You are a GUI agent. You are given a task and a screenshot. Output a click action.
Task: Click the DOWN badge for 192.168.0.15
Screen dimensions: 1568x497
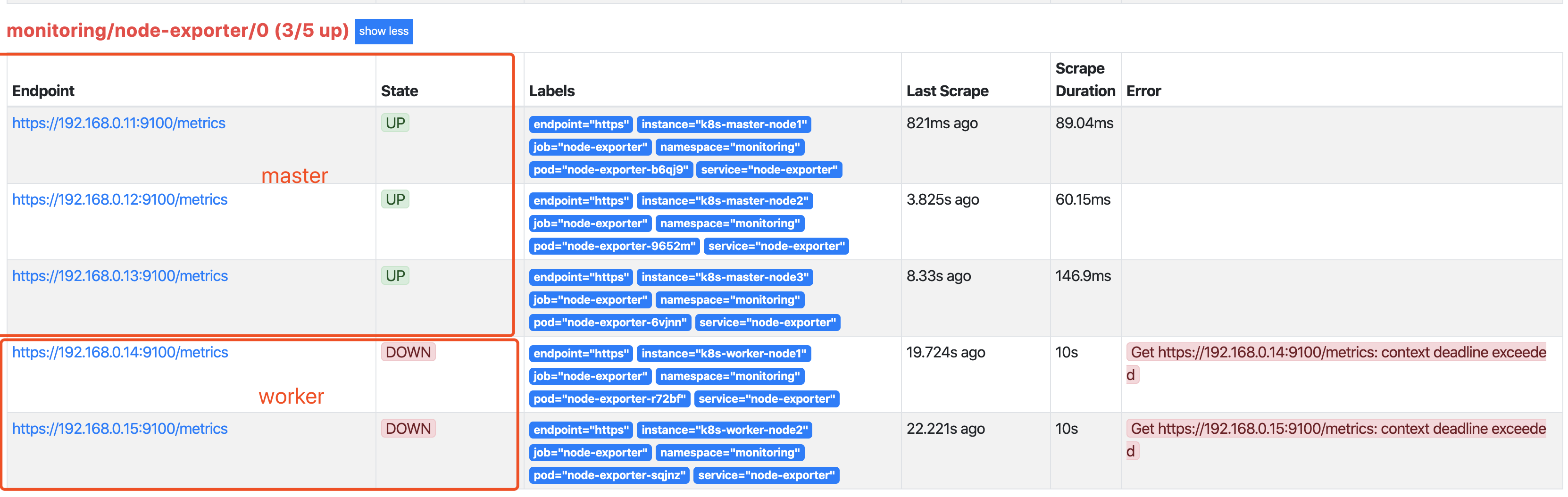(408, 428)
